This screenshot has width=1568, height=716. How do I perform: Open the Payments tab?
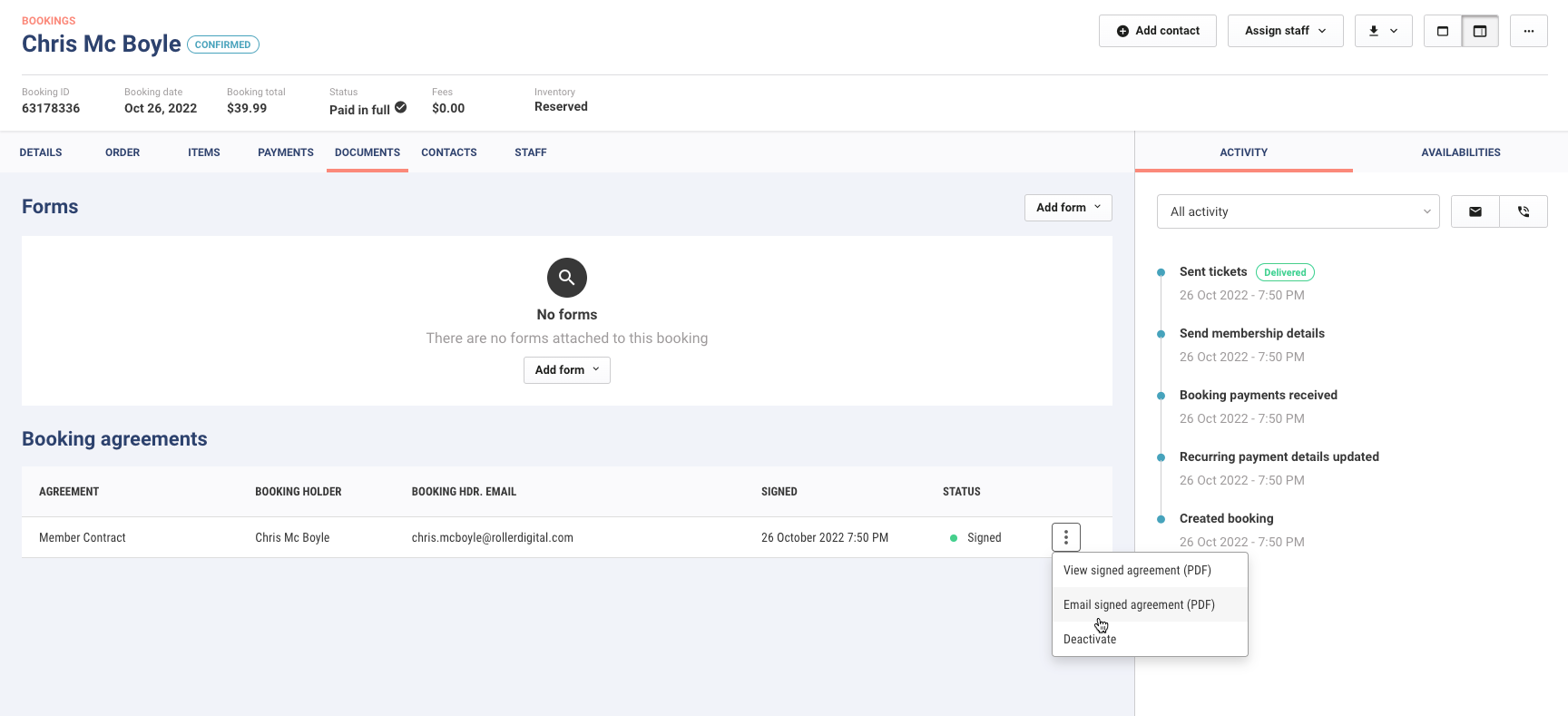click(285, 152)
